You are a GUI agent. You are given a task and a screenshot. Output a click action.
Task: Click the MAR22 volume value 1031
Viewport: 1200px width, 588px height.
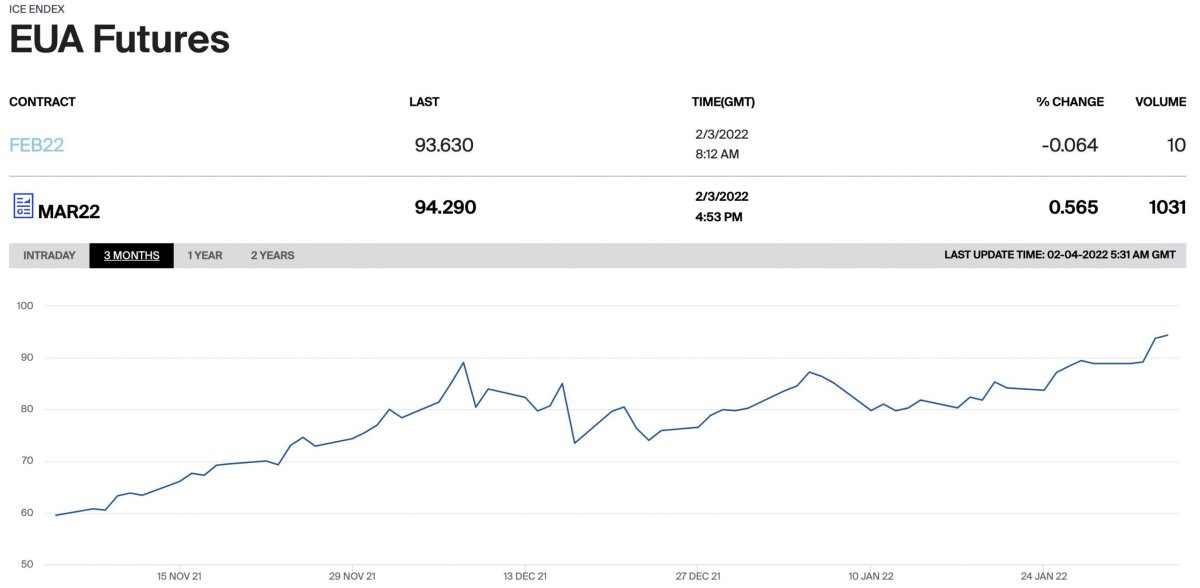point(1167,208)
